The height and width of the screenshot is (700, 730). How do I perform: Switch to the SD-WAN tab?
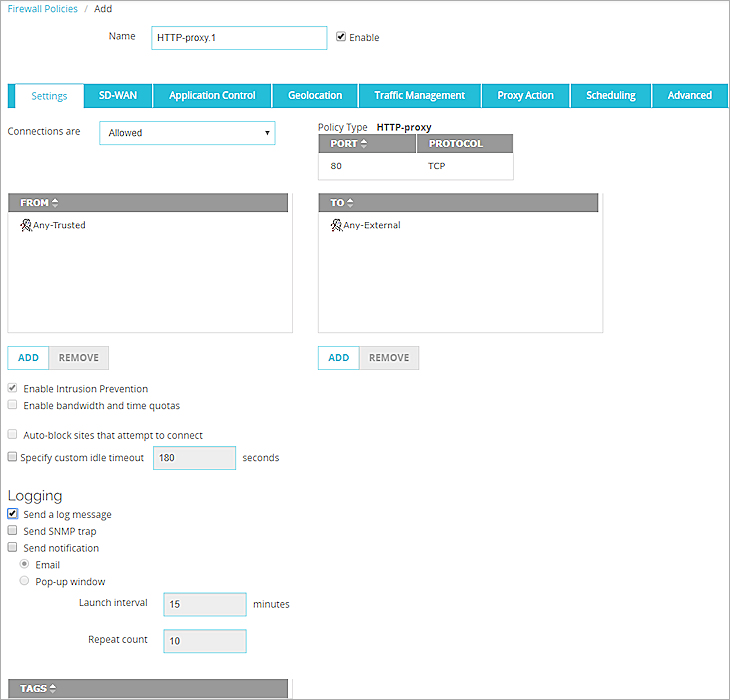118,96
